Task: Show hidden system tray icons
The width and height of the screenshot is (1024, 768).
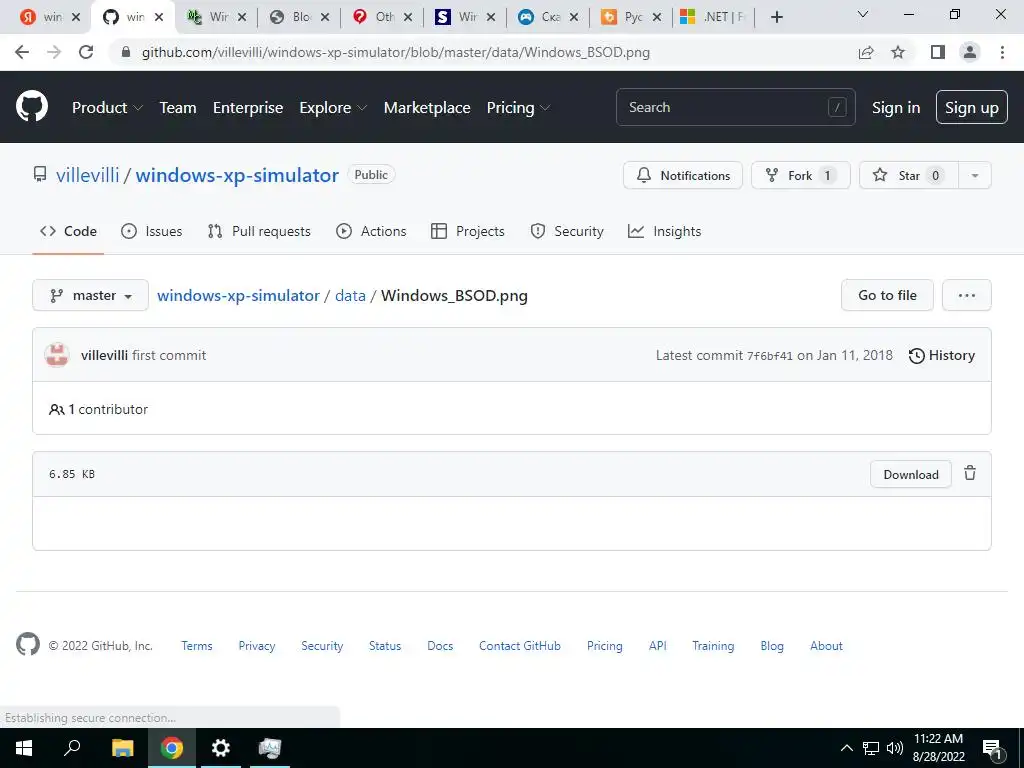Action: [x=846, y=748]
